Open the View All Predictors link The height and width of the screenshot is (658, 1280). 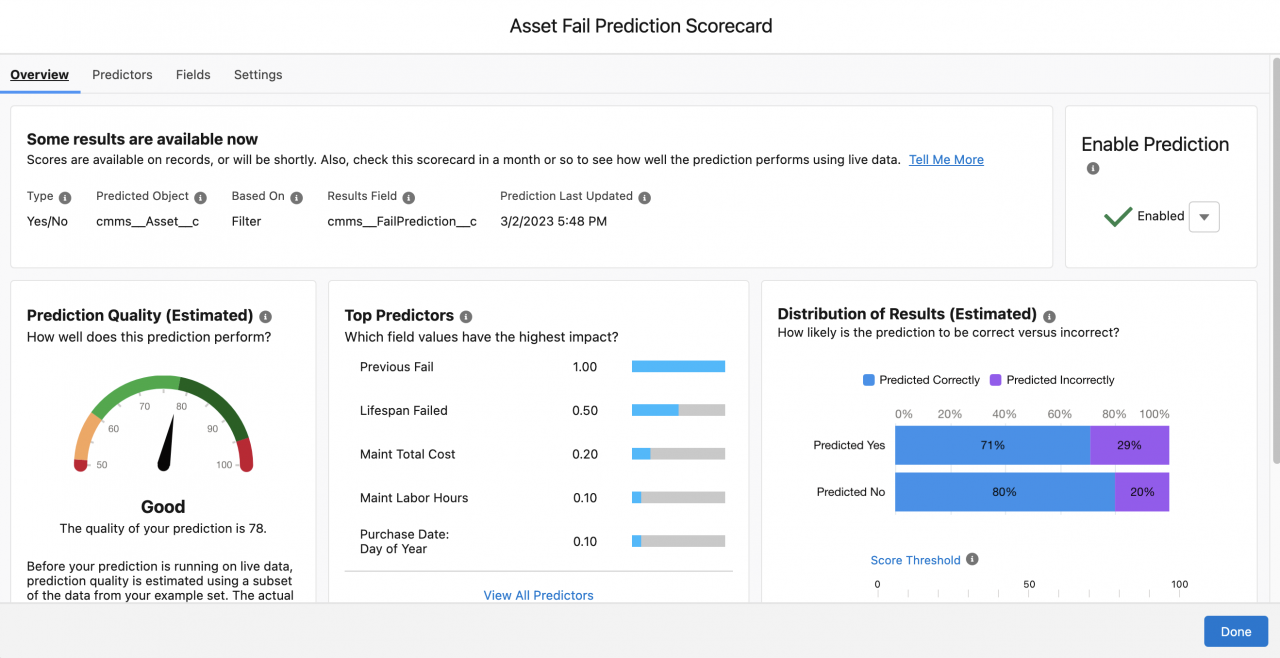(x=539, y=595)
